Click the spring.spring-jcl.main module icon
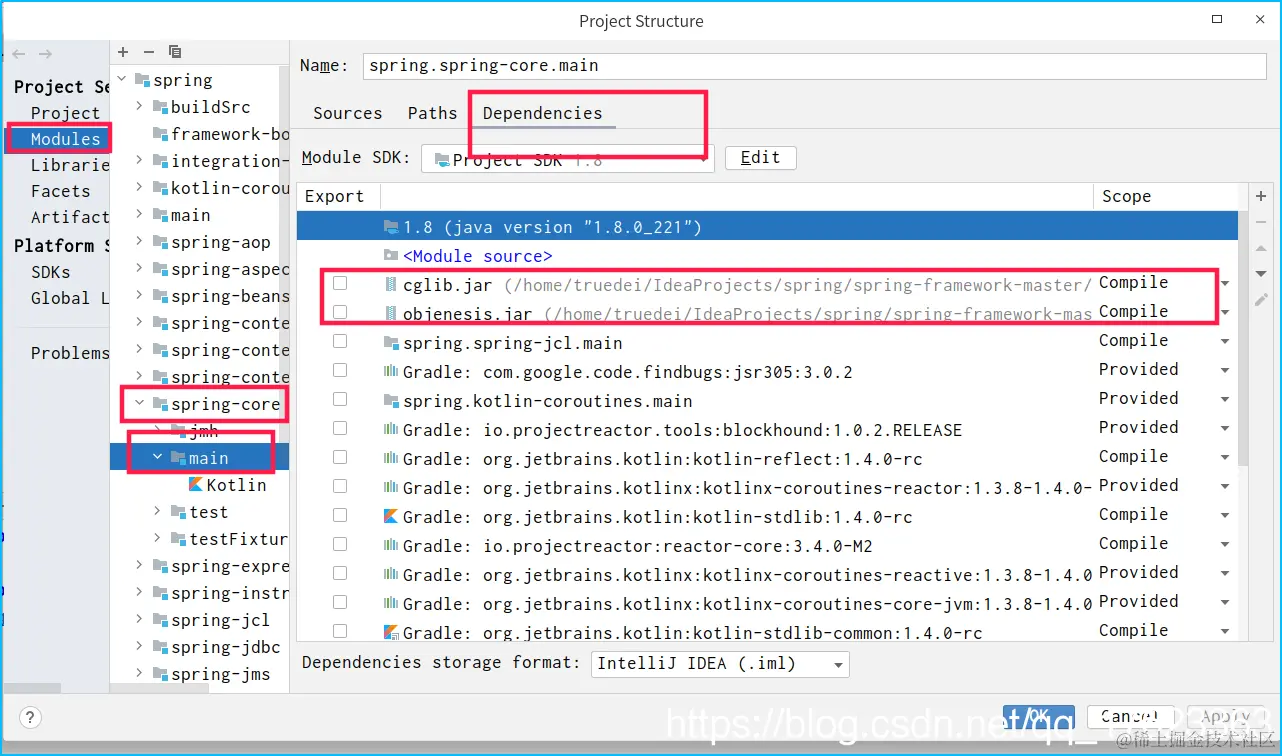This screenshot has height=756, width=1282. [391, 343]
